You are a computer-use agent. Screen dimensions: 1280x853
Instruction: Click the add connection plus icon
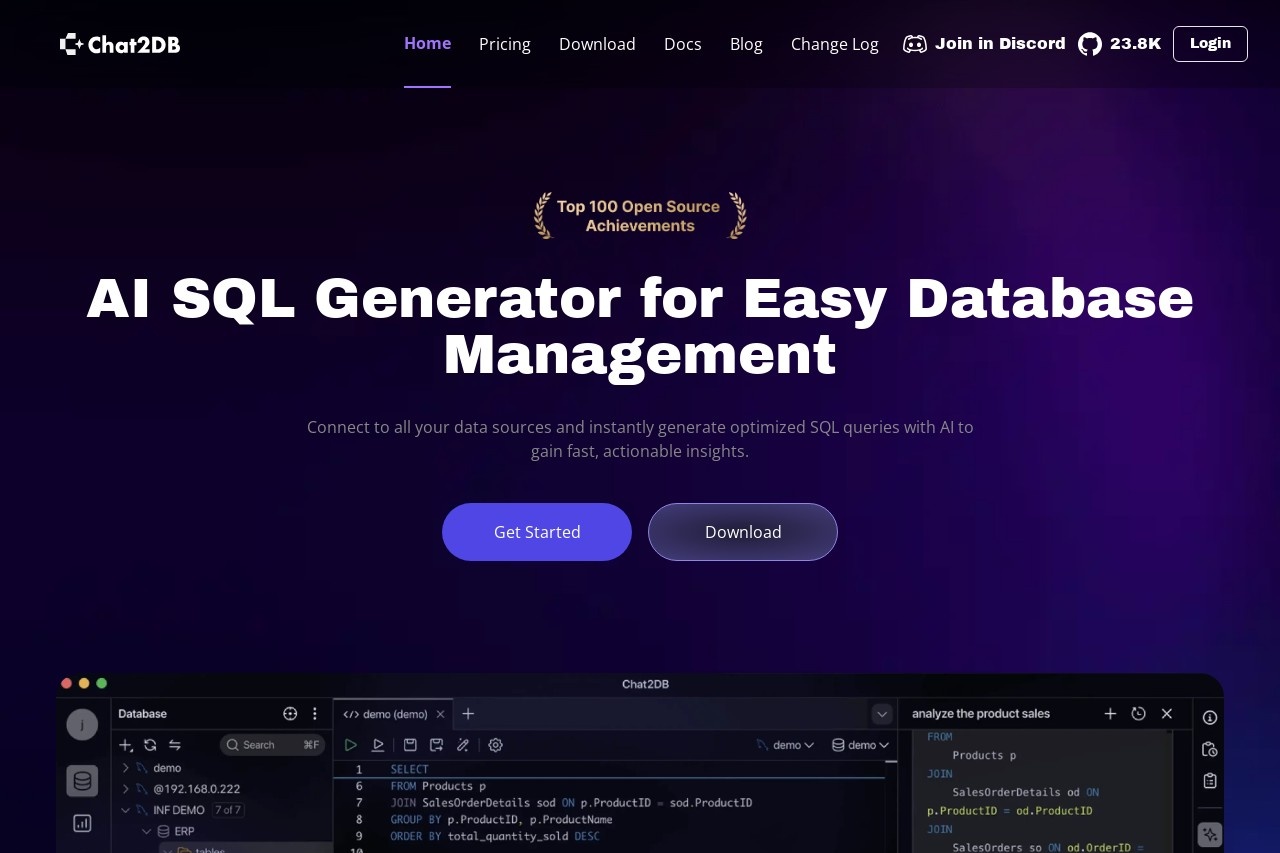tap(126, 745)
